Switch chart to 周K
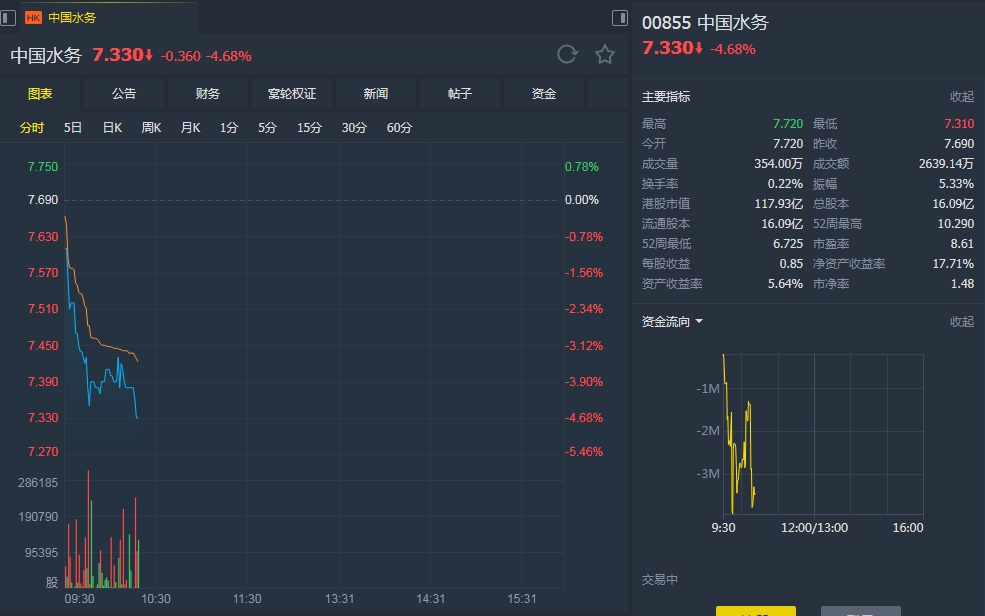 pos(151,127)
